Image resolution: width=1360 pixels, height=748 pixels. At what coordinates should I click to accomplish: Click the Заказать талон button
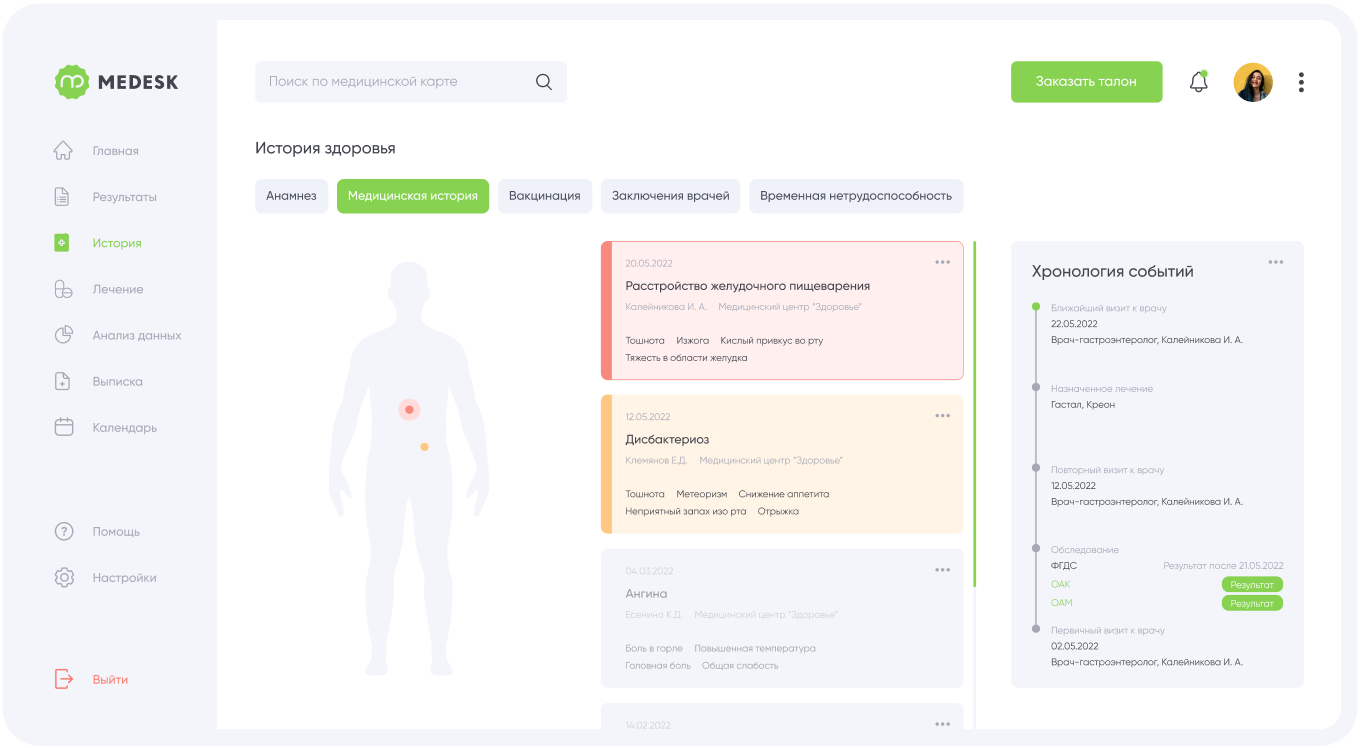pyautogui.click(x=1086, y=82)
